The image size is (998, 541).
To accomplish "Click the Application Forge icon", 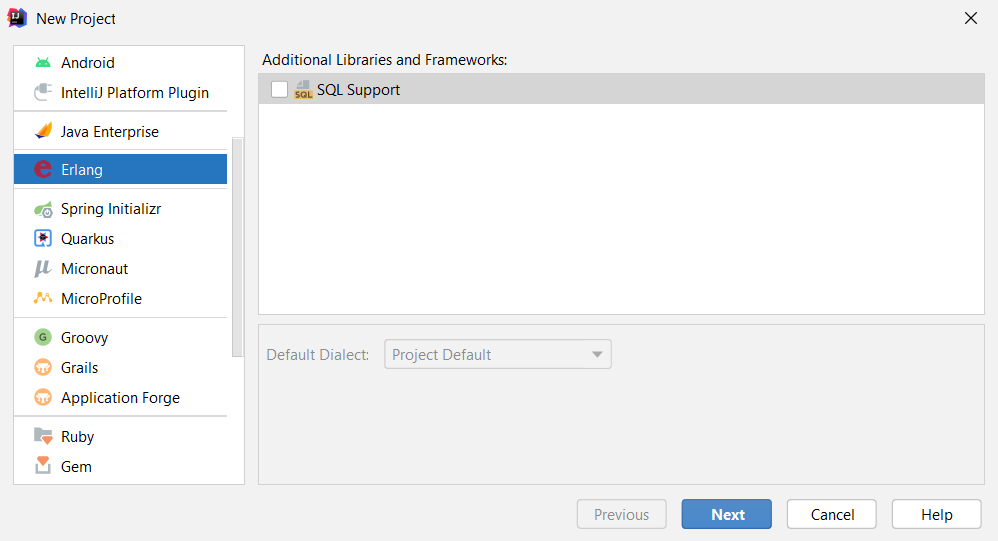I will (x=43, y=397).
